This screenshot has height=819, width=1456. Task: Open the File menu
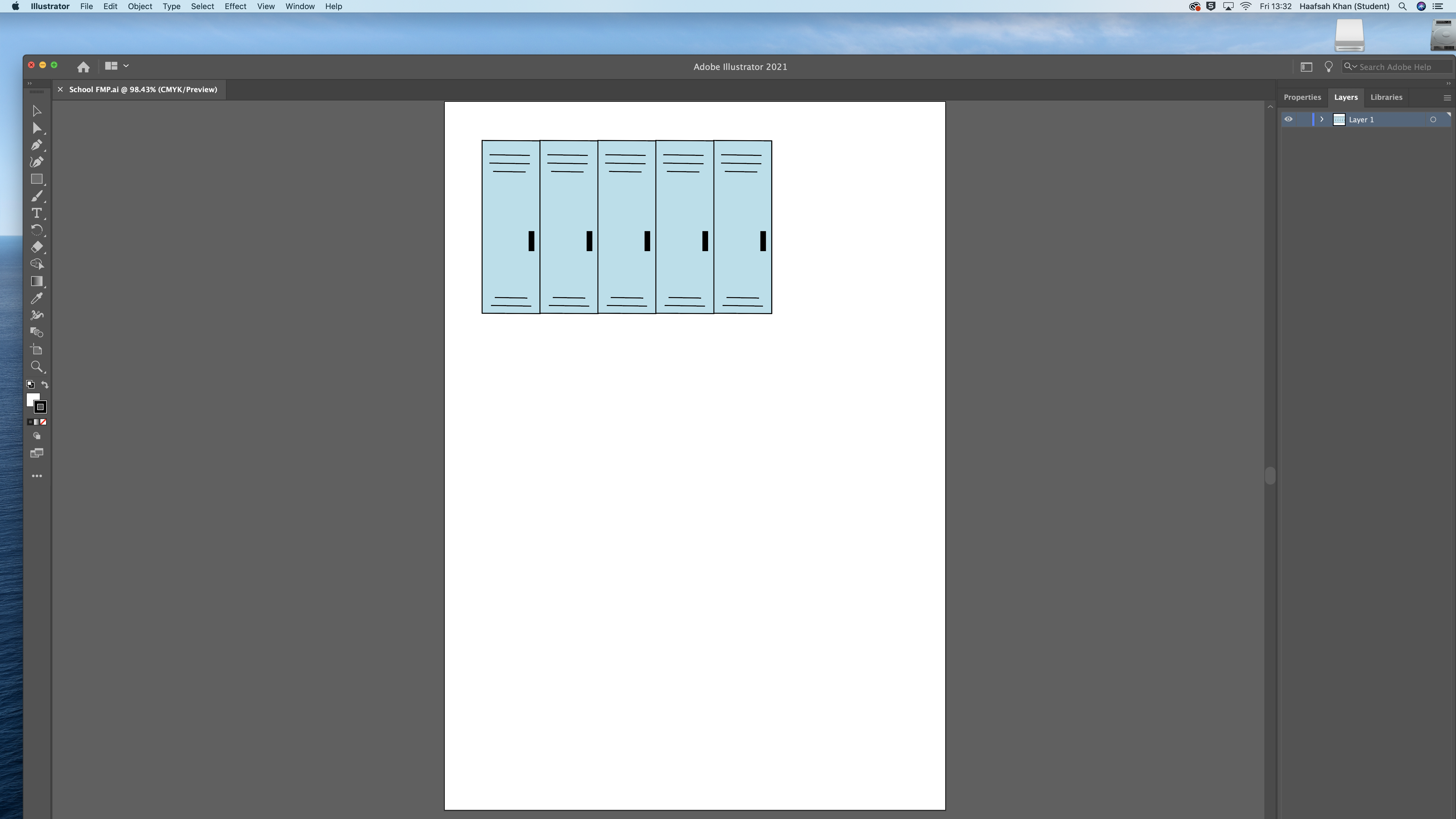pyautogui.click(x=86, y=6)
